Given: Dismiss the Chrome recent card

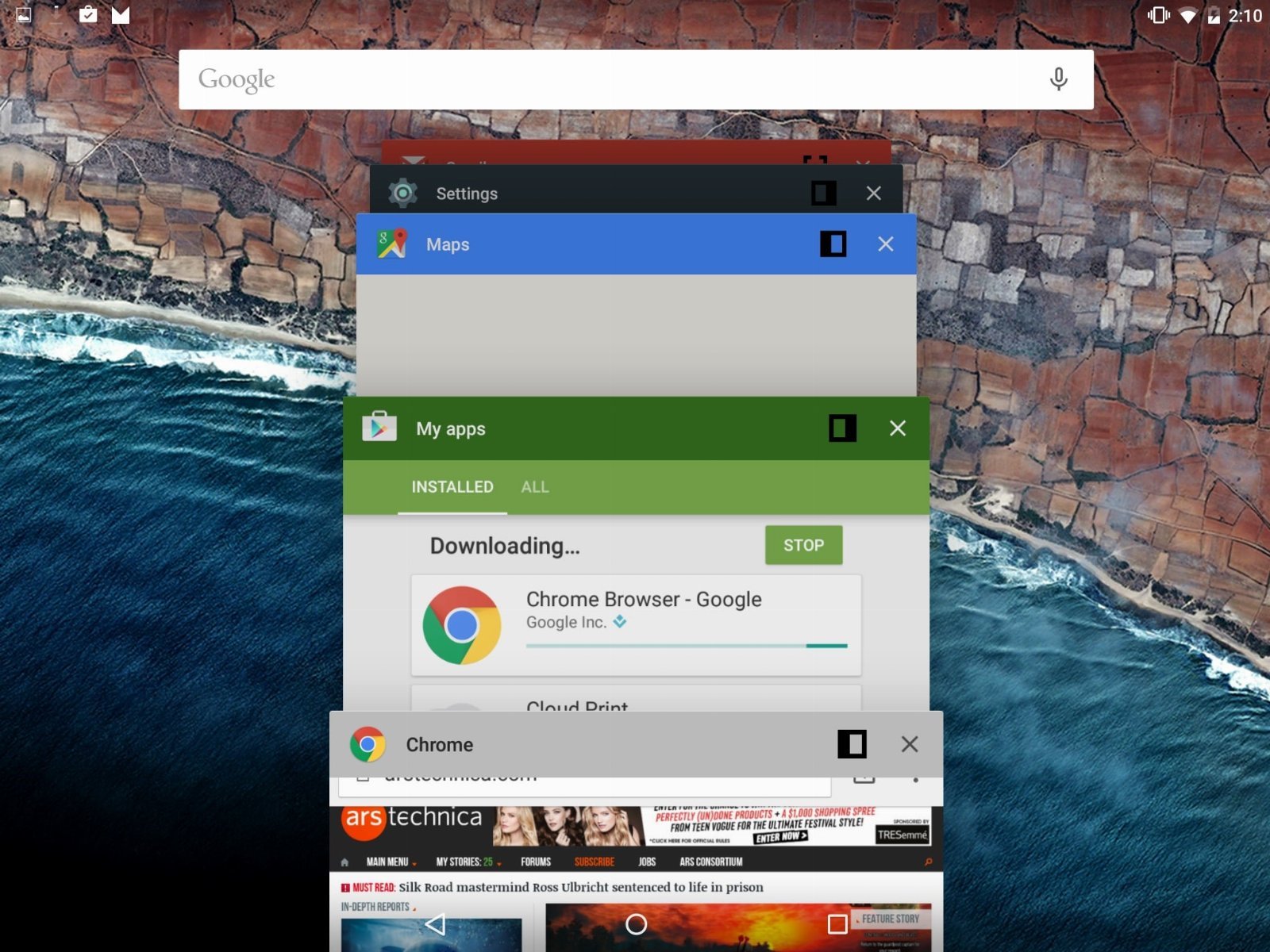Looking at the screenshot, I should pyautogui.click(x=910, y=744).
